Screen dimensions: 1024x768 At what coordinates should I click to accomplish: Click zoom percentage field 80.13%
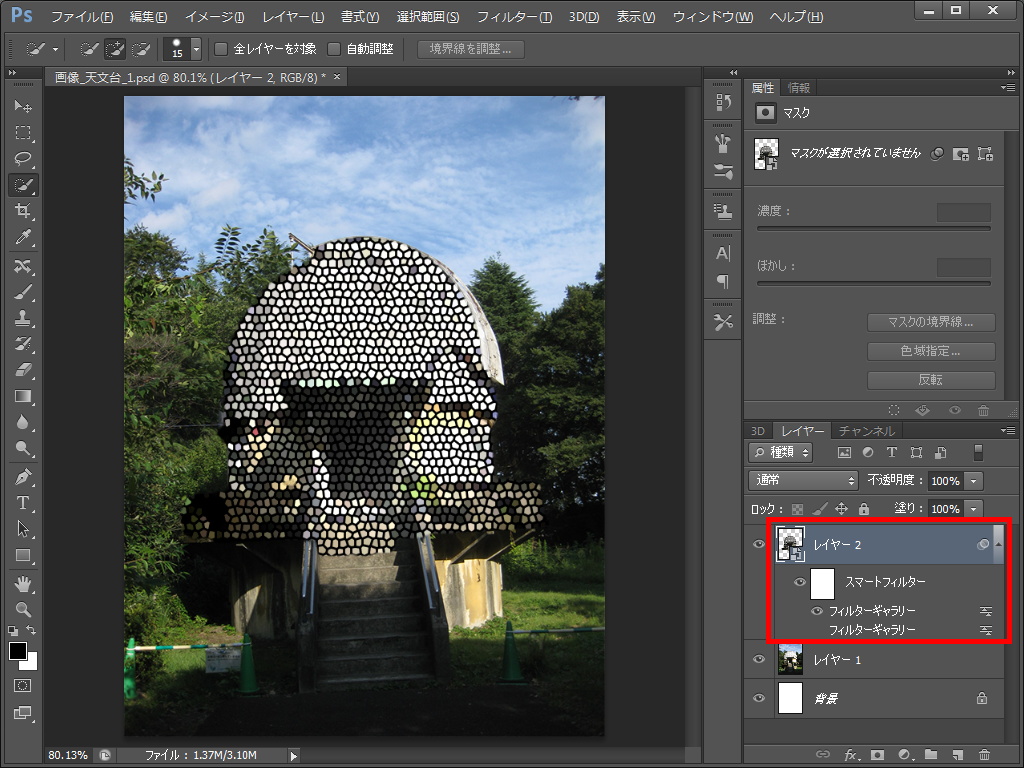68,755
